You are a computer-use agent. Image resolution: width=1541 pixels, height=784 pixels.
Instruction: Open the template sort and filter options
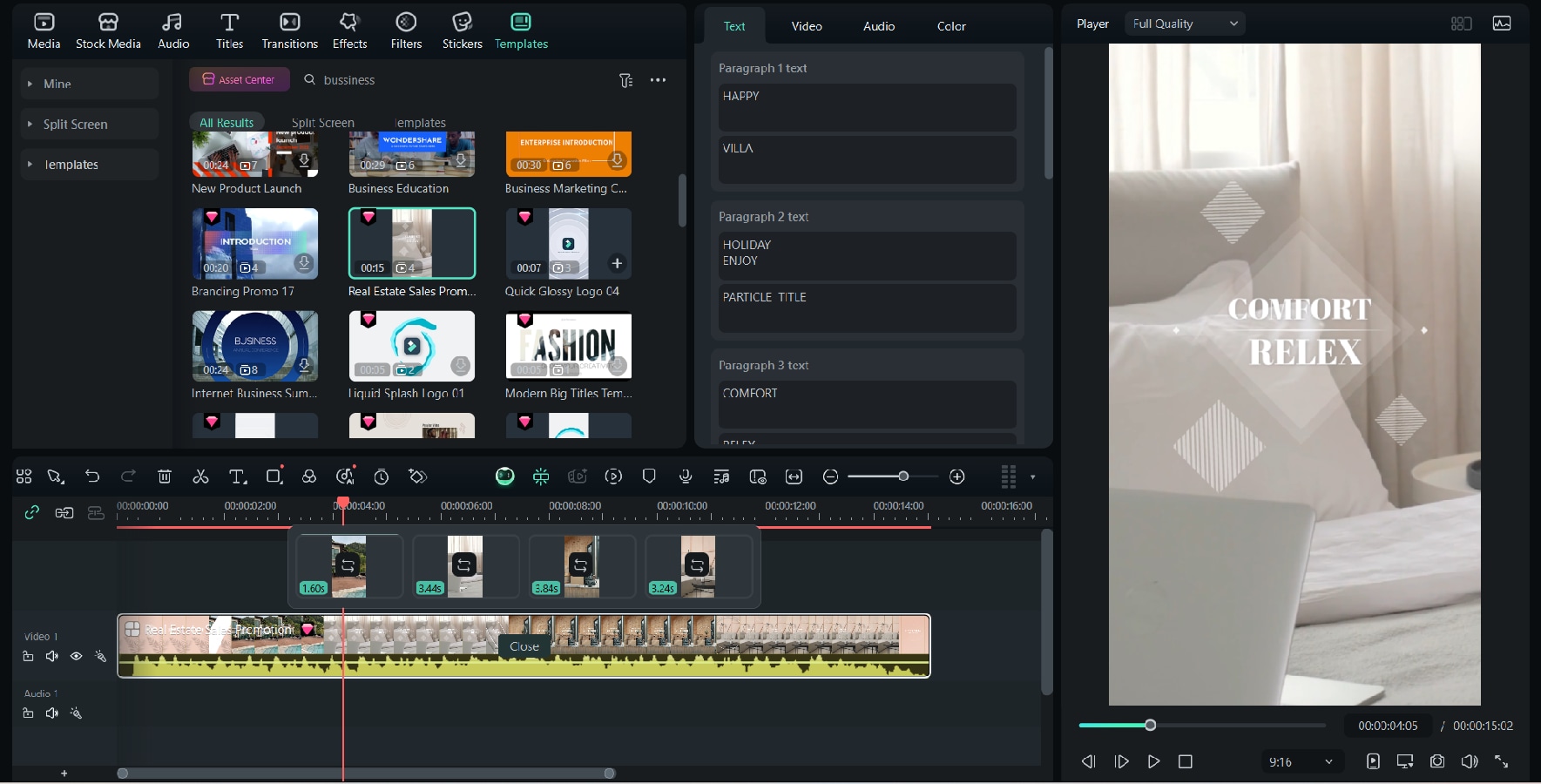[625, 80]
